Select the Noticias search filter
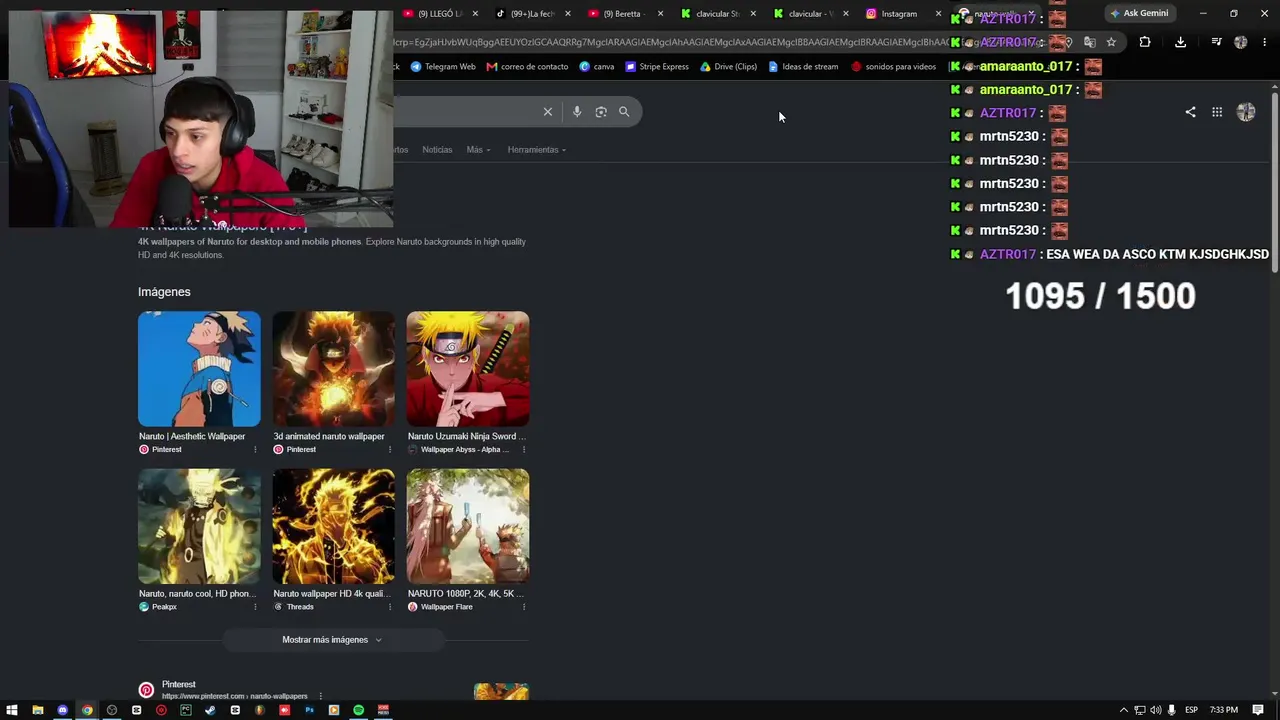Screen dimensions: 1280x720 coord(437,150)
